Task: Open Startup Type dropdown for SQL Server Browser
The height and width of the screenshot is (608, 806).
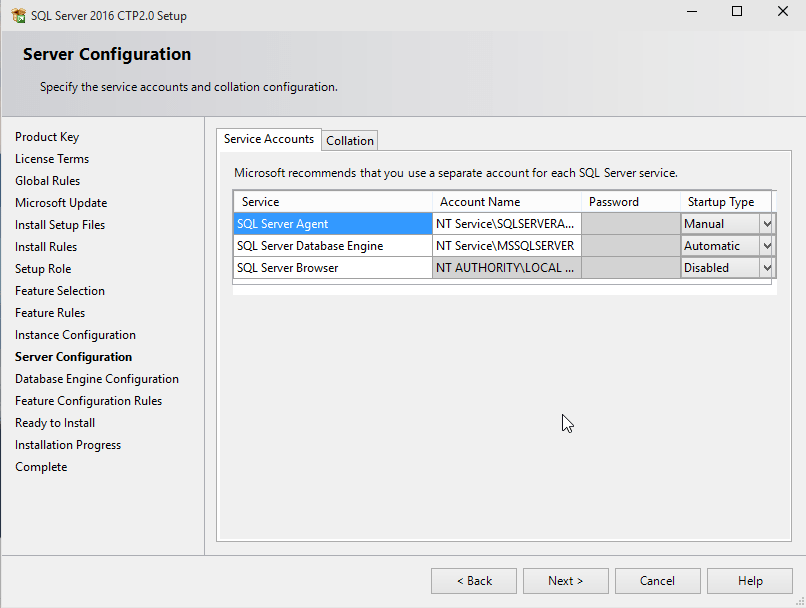Action: [x=767, y=268]
